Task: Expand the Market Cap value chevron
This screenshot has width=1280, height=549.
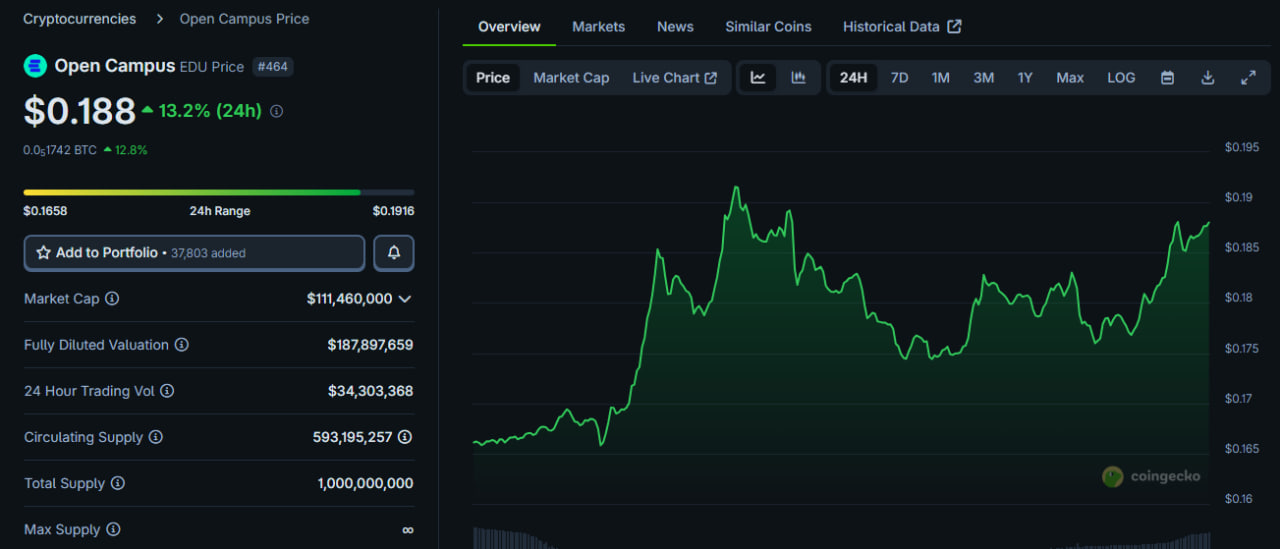Action: pos(405,299)
